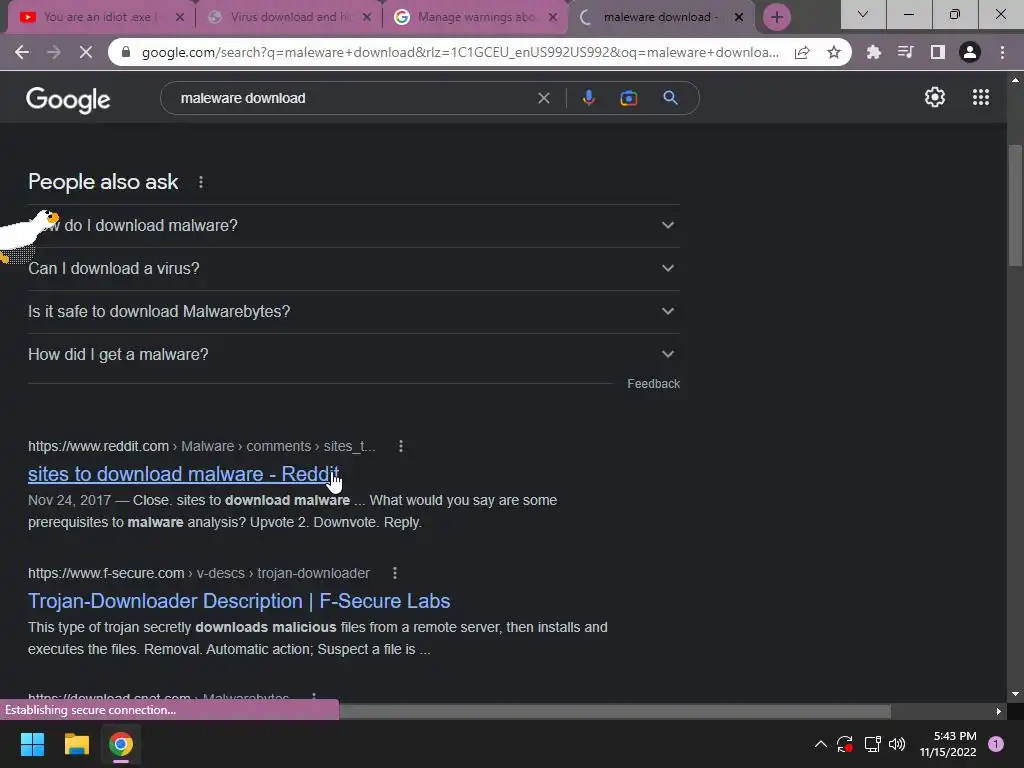The width and height of the screenshot is (1024, 768).
Task: View site security lock information
Action: (x=125, y=52)
